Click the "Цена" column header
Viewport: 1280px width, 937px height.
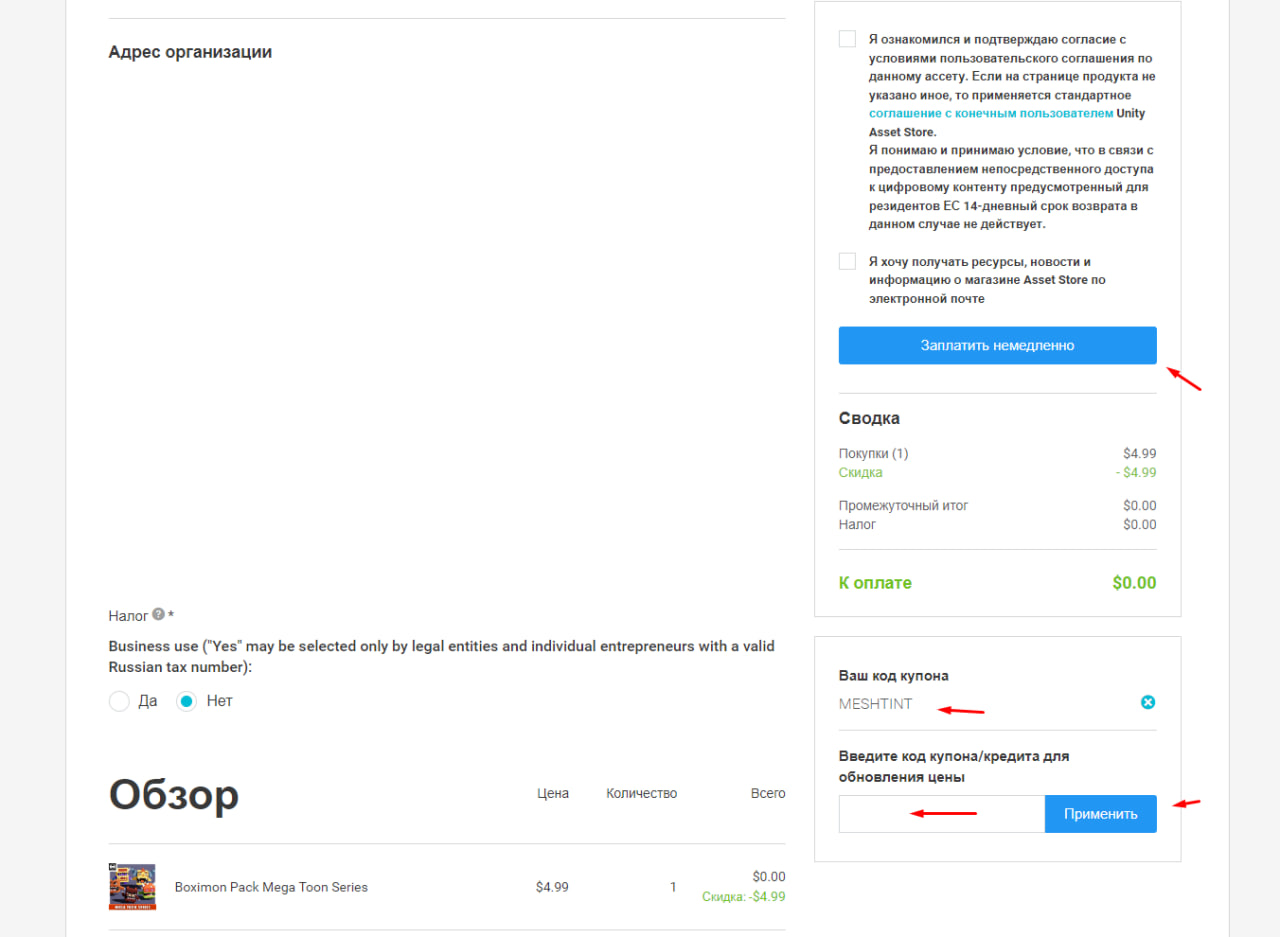coord(552,794)
